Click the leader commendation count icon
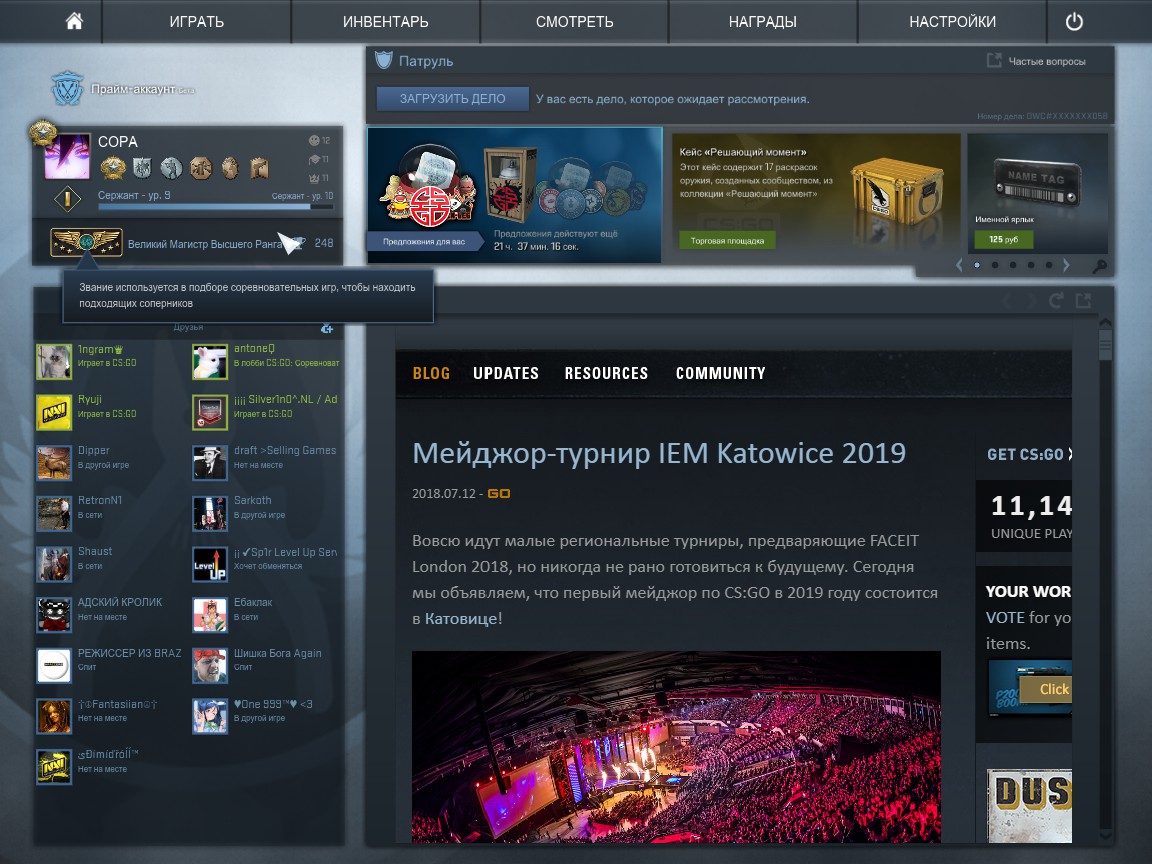The width and height of the screenshot is (1152, 864). [x=314, y=178]
